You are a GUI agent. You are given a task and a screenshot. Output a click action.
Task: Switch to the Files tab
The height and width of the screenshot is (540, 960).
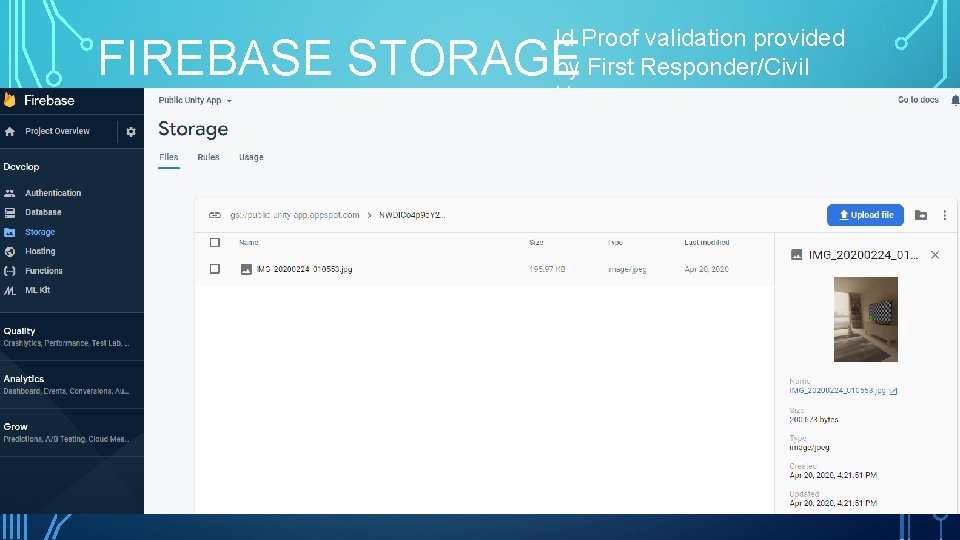(169, 157)
